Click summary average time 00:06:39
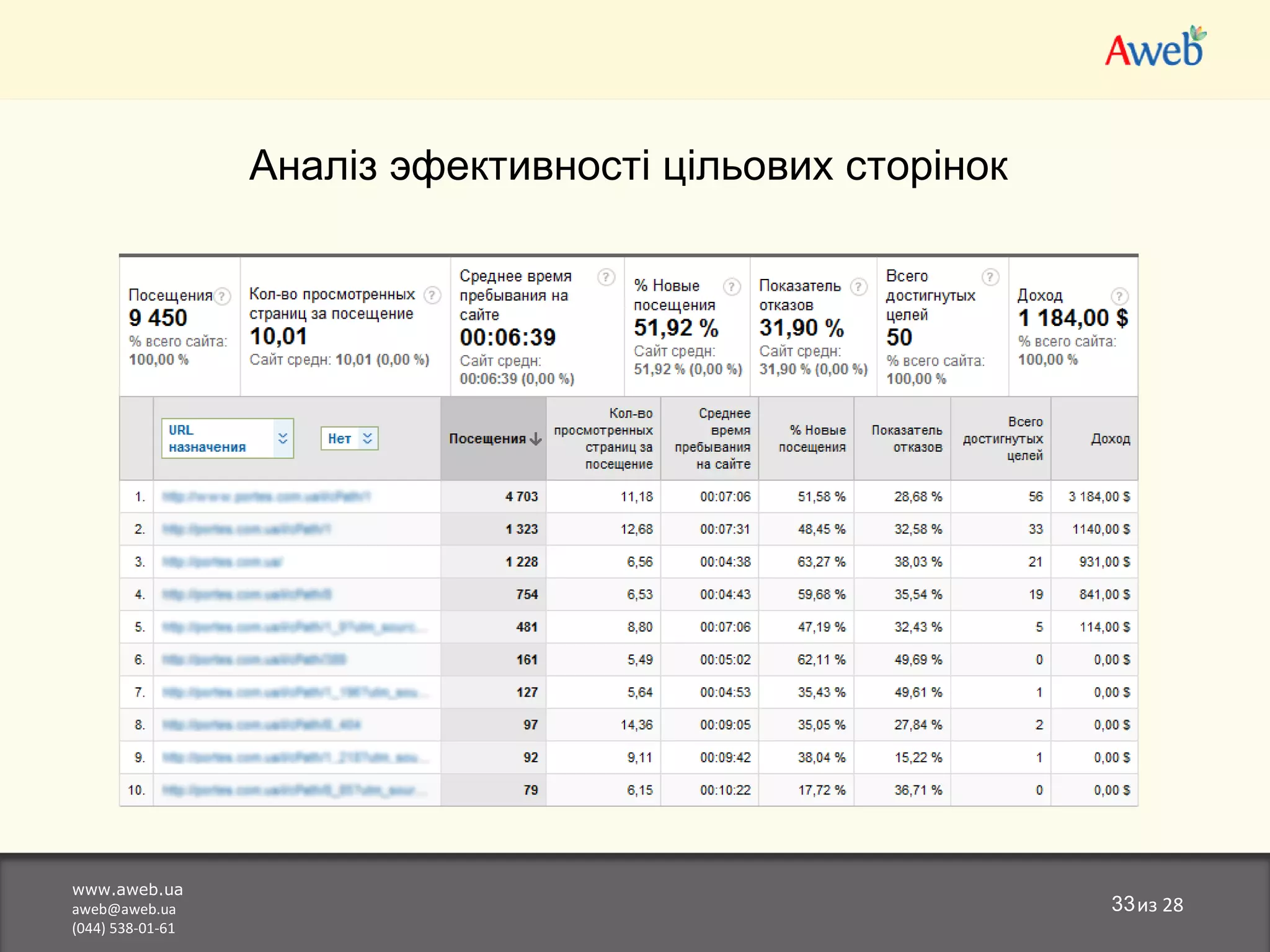Image resolution: width=1270 pixels, height=952 pixels. click(508, 338)
